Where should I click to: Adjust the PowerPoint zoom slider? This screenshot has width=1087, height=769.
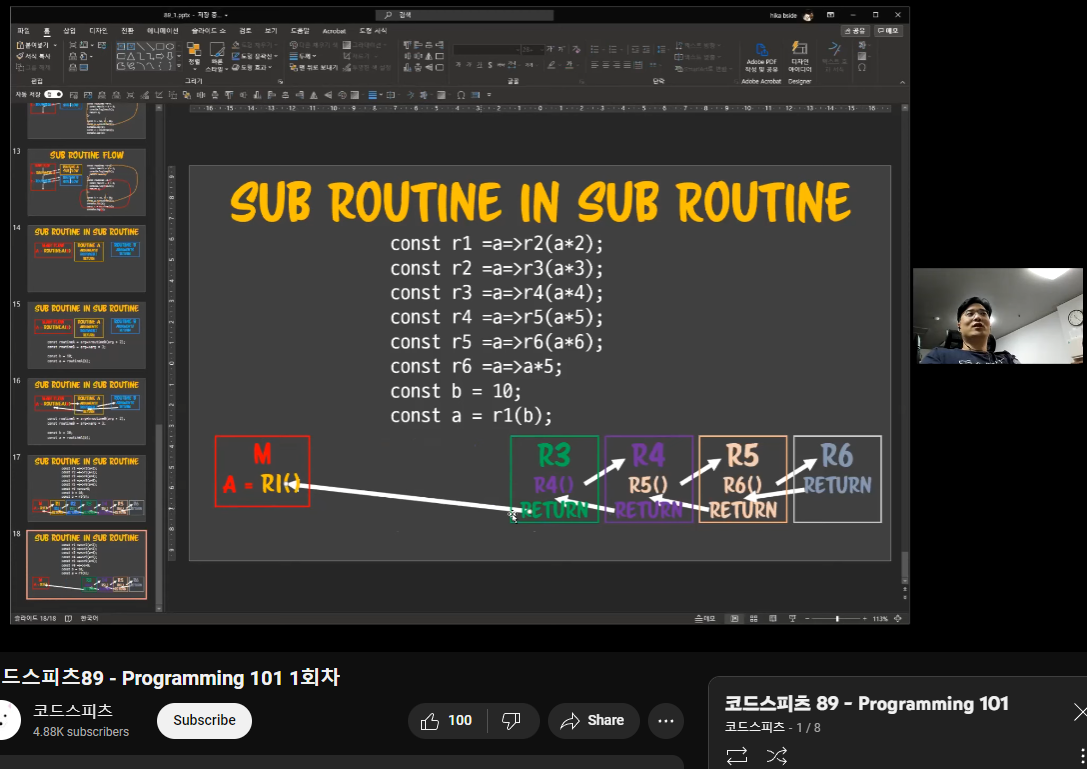[836, 619]
